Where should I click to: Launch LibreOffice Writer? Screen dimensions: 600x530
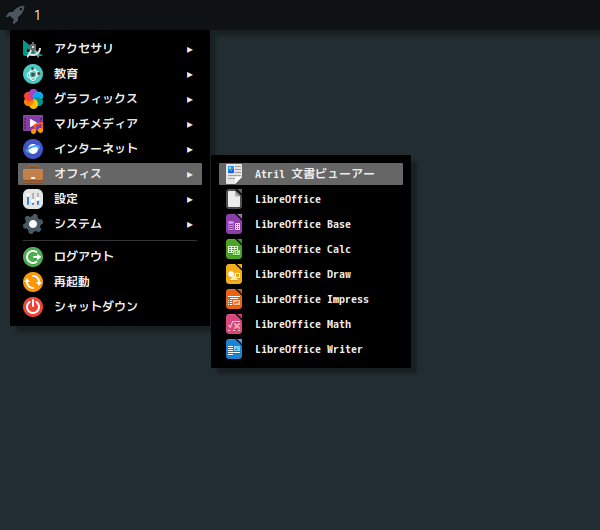click(311, 349)
